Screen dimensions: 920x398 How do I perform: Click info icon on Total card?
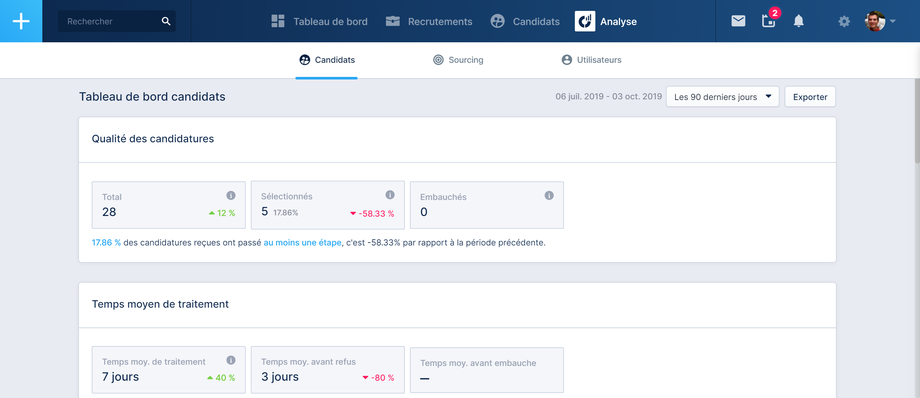[231, 195]
